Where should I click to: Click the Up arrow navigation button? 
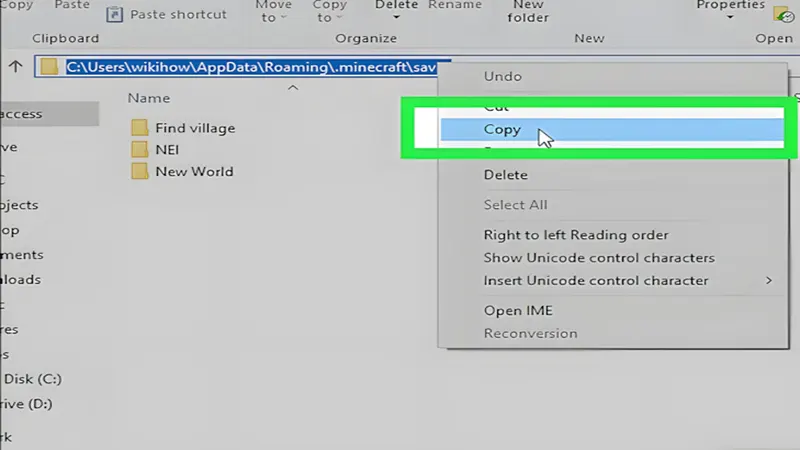[15, 67]
